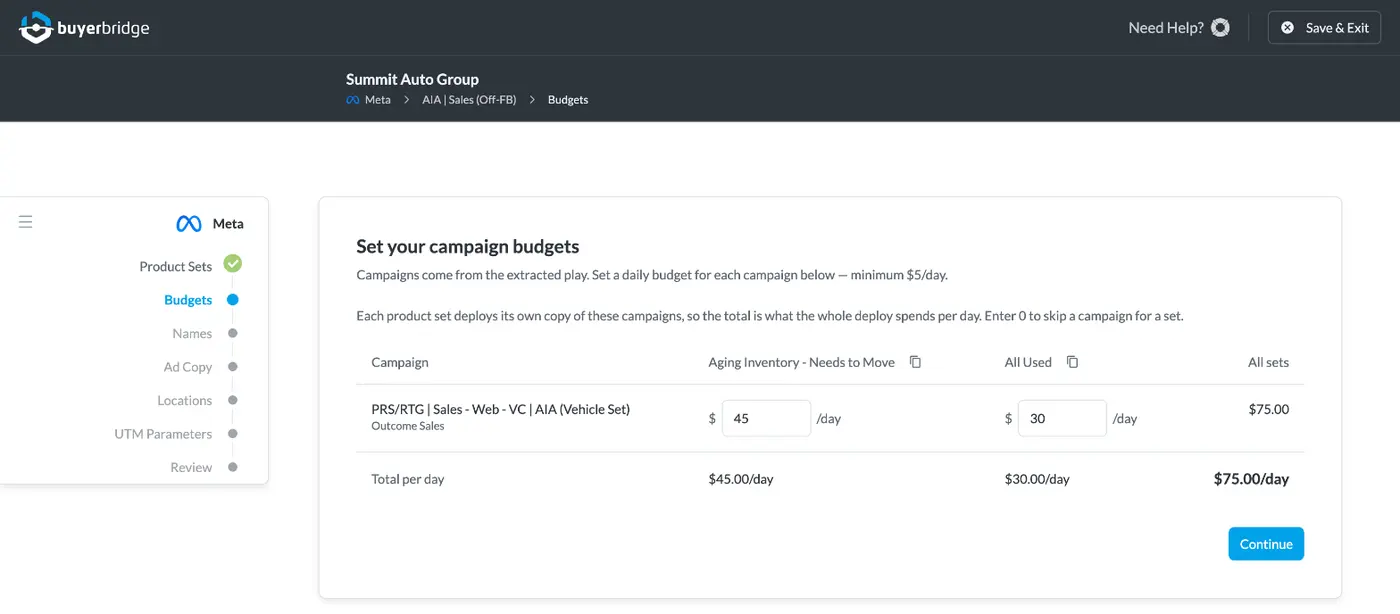1400x614 pixels.
Task: Click the Meta logo in sidebar
Action: [189, 224]
